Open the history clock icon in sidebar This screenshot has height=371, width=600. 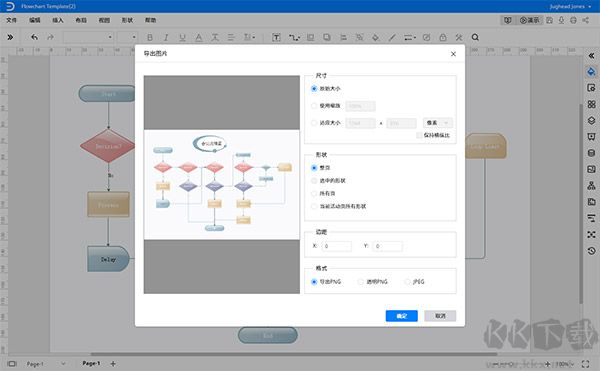591,251
